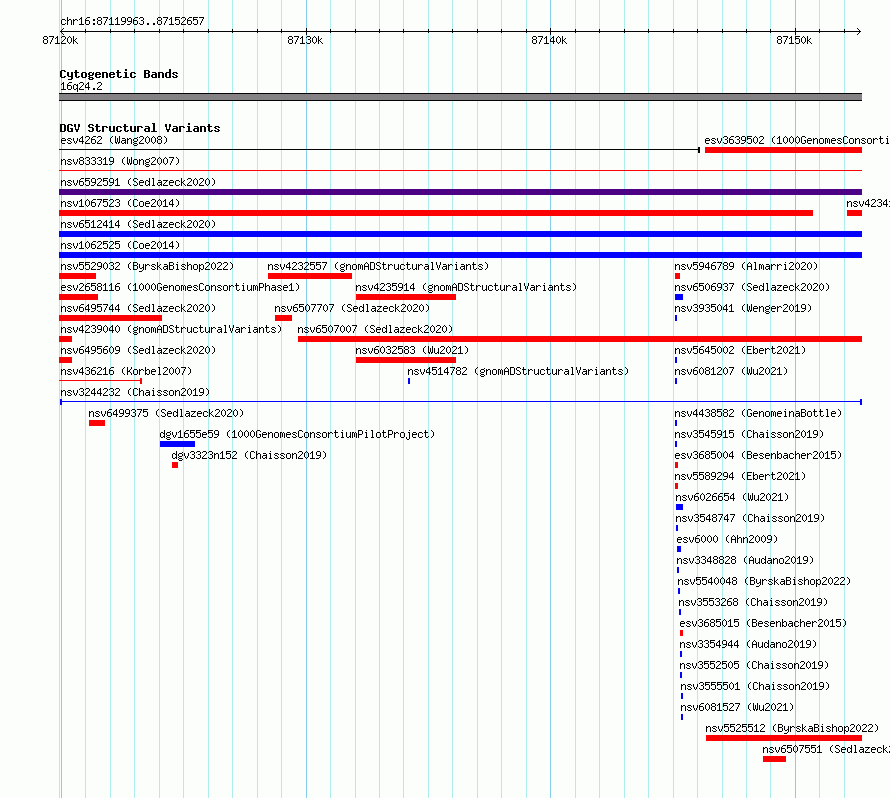Open nsv5946789 (Almarri2020) label
This screenshot has height=798, width=890.
click(x=746, y=266)
